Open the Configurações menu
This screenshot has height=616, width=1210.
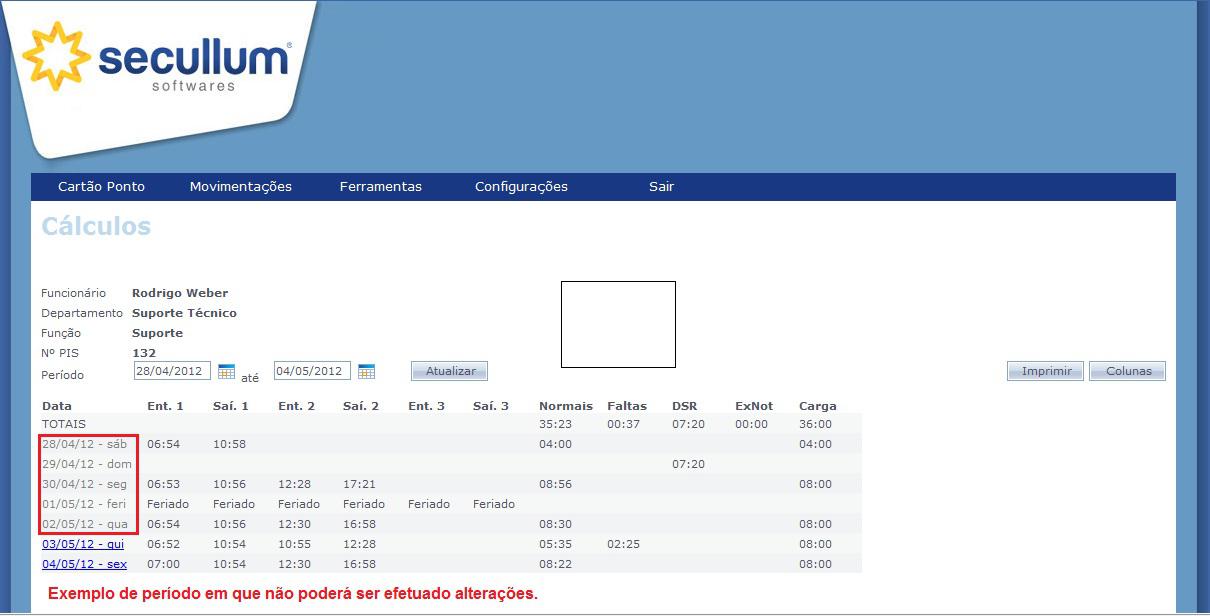521,186
